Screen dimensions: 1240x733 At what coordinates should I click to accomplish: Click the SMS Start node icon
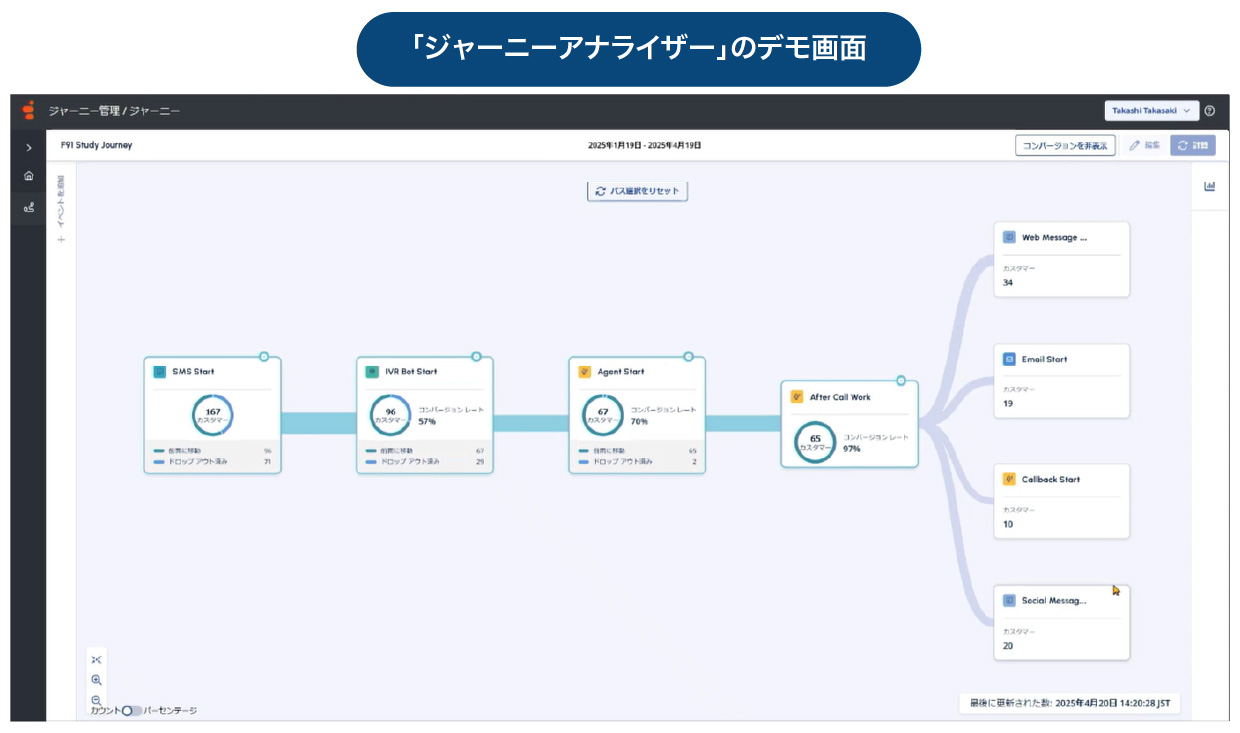click(x=159, y=372)
